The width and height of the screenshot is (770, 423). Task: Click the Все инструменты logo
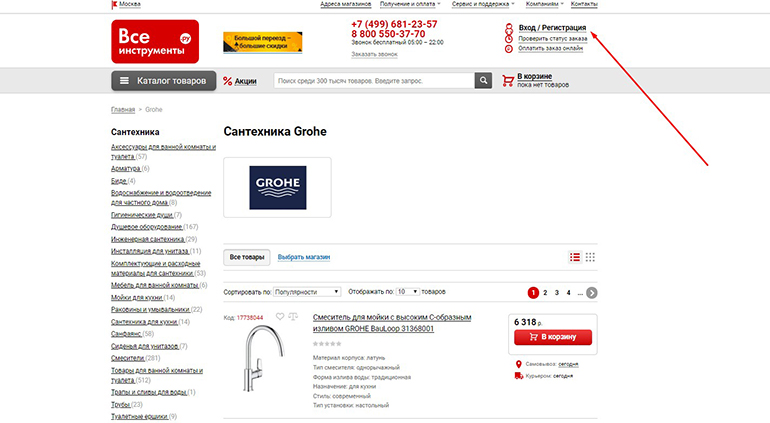(x=155, y=42)
